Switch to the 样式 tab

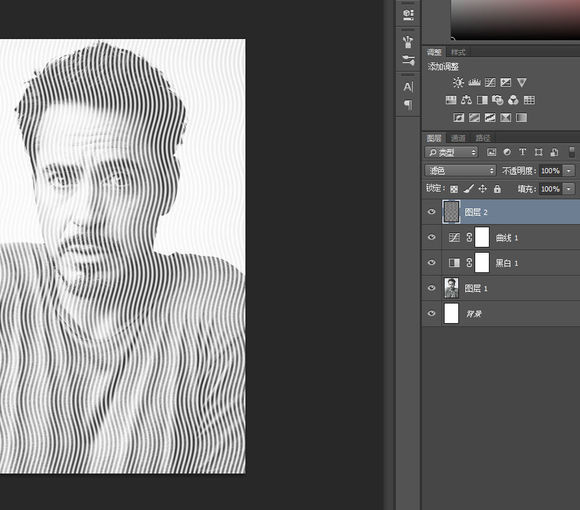pos(458,52)
